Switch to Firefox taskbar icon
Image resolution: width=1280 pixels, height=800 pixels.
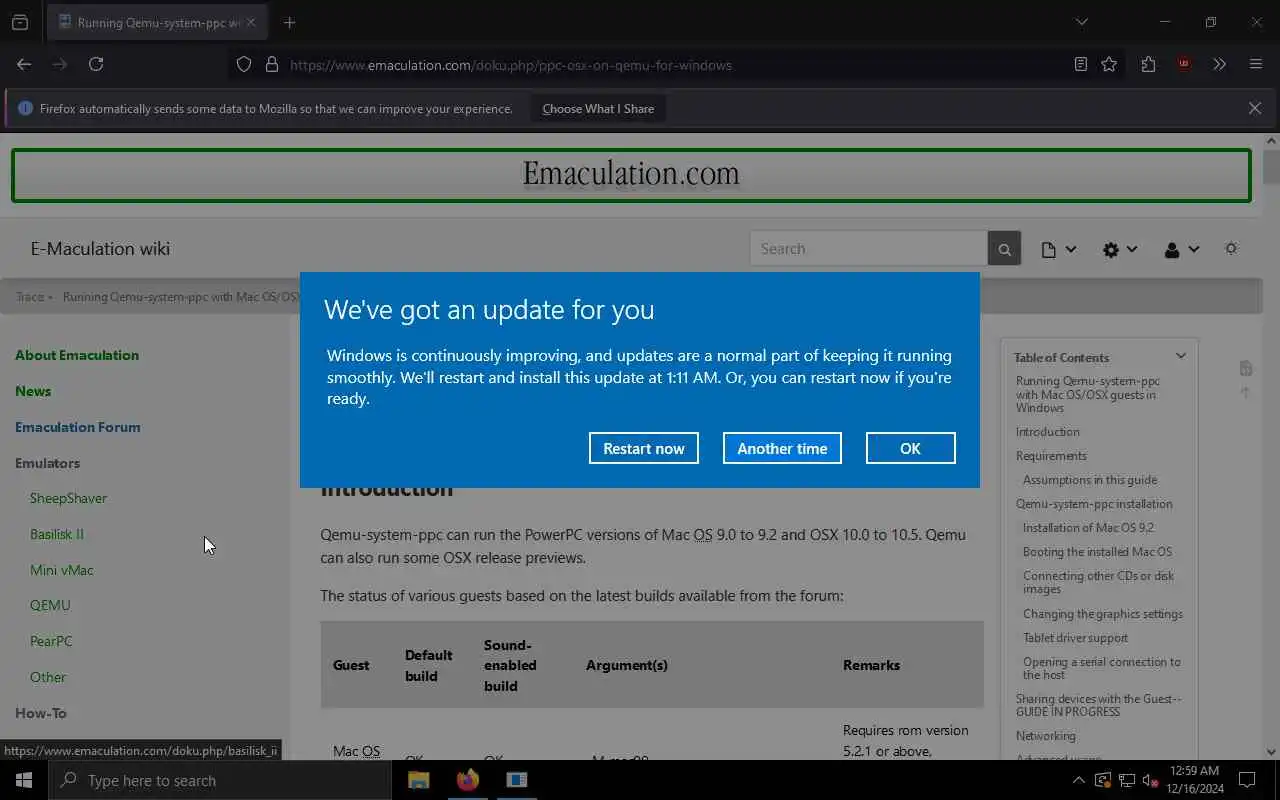pos(468,780)
